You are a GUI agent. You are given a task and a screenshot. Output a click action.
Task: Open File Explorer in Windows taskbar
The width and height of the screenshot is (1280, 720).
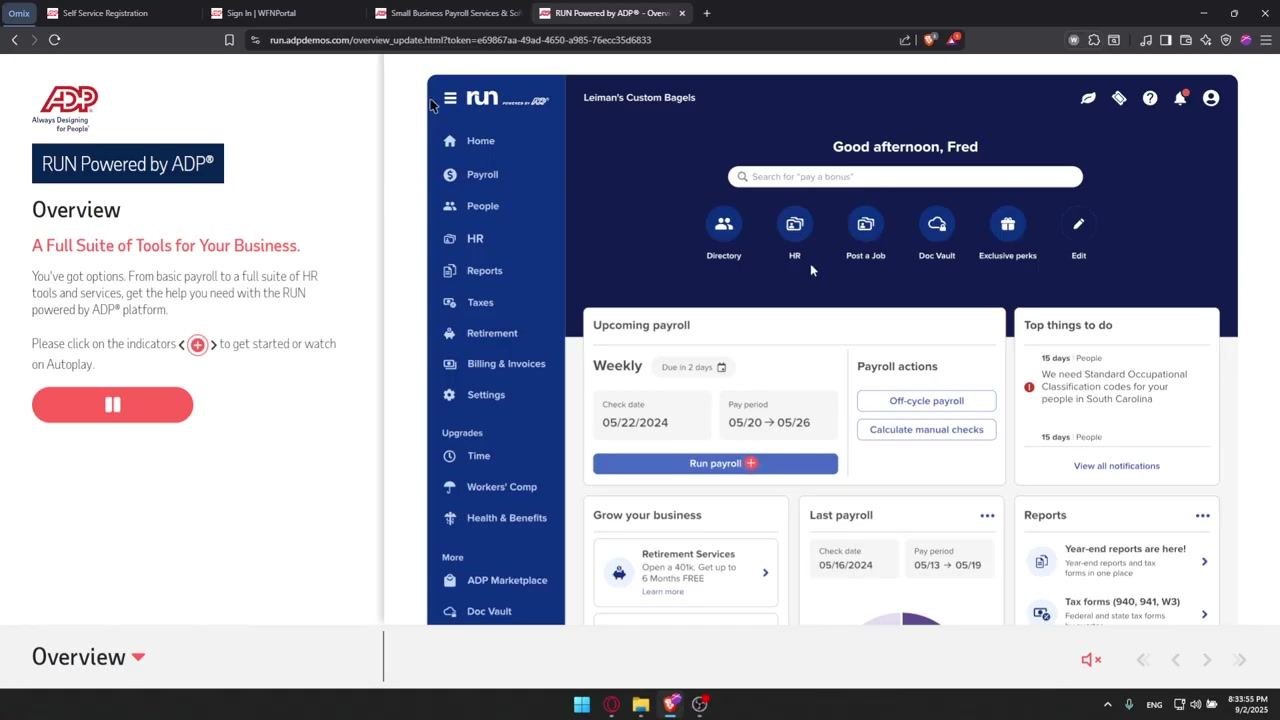(x=640, y=704)
